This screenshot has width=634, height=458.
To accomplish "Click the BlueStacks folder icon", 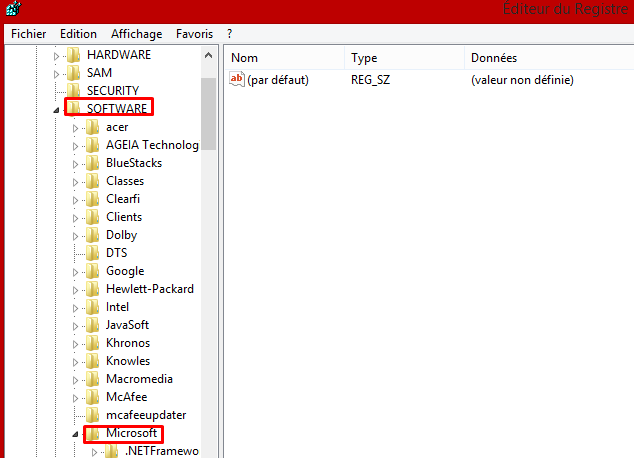I will (x=93, y=163).
